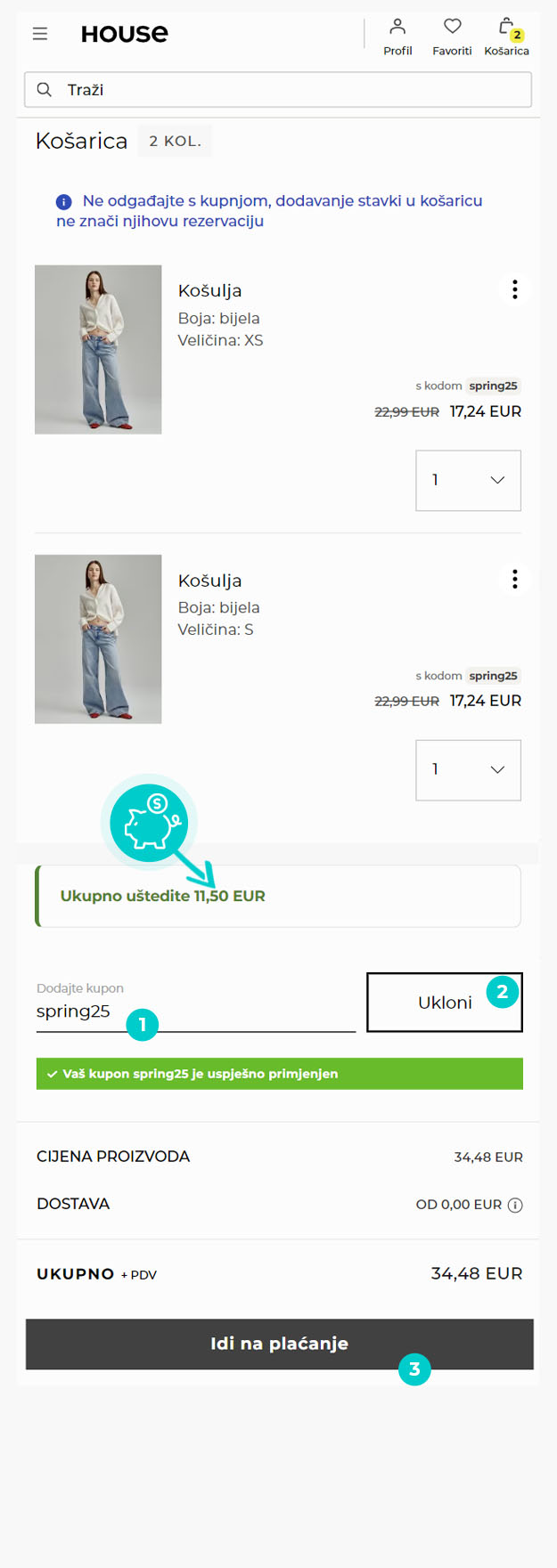This screenshot has width=557, height=1568.
Task: Click the HOUSE logo to go home
Action: coord(124,34)
